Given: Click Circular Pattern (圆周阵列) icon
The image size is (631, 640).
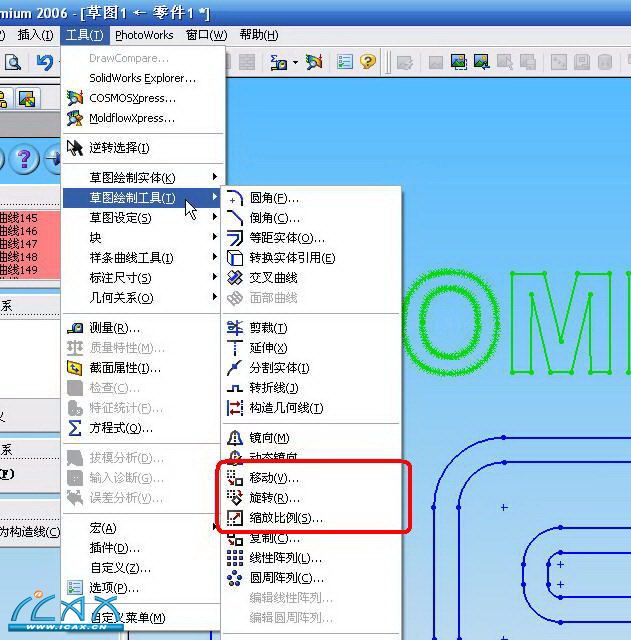Looking at the screenshot, I should pos(235,578).
